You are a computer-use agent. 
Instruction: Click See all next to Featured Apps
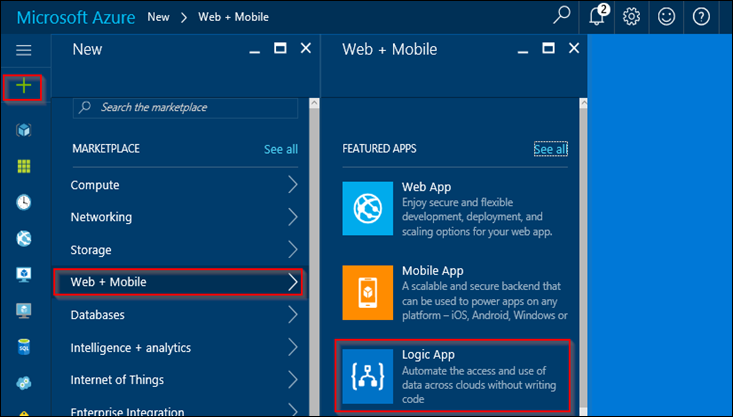pos(550,149)
